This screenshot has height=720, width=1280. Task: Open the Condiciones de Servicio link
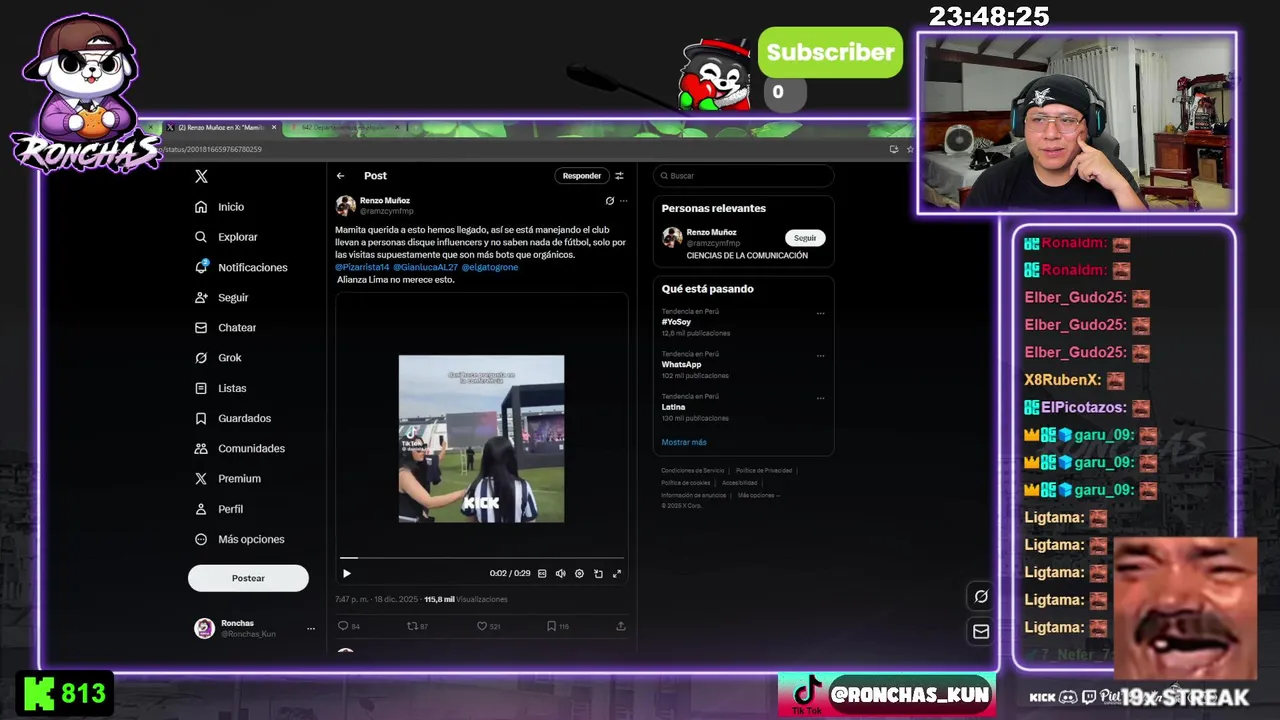click(692, 470)
